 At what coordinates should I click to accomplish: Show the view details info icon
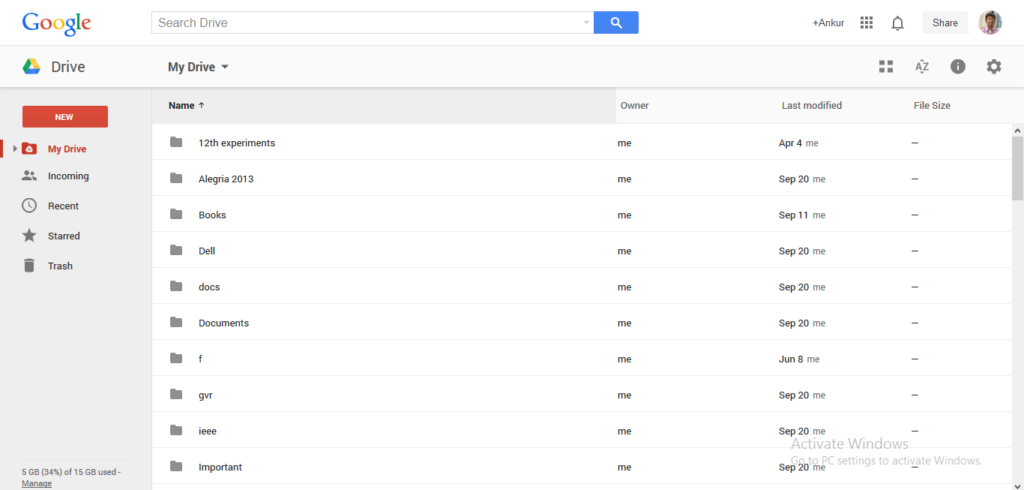coord(958,67)
